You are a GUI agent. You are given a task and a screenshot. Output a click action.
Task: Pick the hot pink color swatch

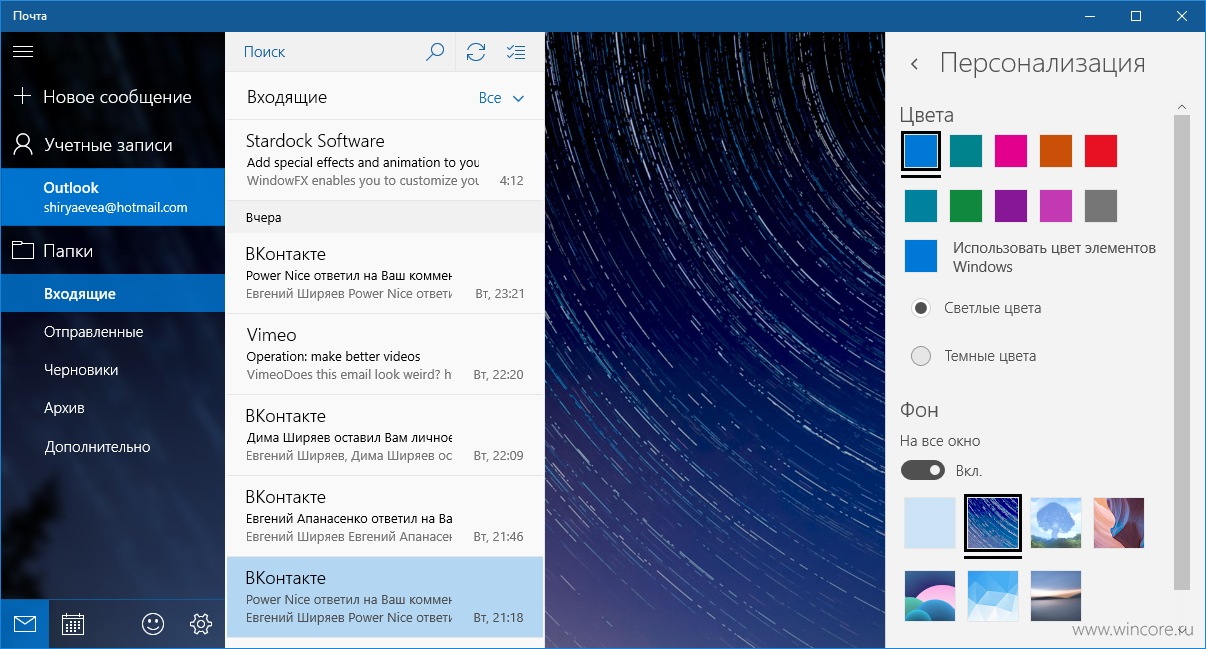click(1011, 151)
